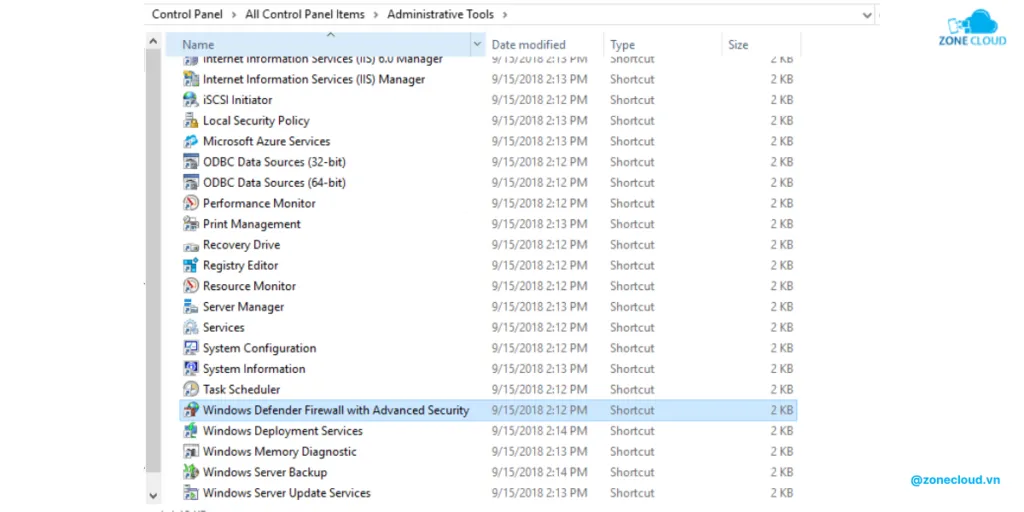This screenshot has height=512, width=1024.
Task: Click the Internet Information Services (IIS) Manager icon
Action: [191, 79]
